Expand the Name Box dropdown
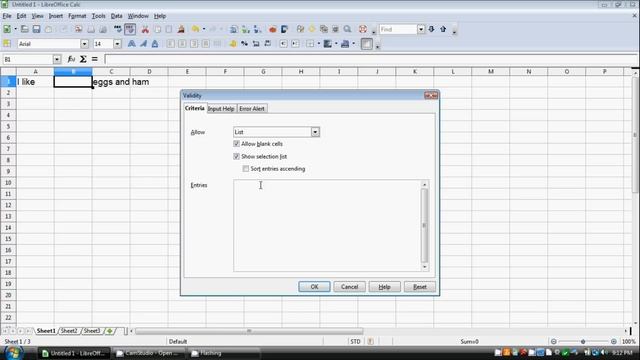This screenshot has width=640, height=360. tap(57, 59)
